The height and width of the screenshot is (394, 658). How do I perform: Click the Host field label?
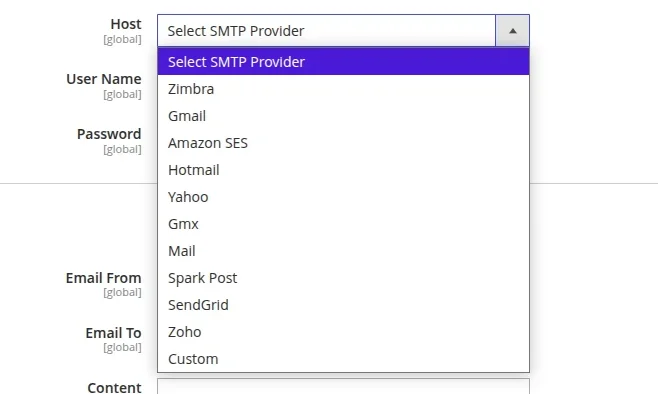click(x=126, y=24)
